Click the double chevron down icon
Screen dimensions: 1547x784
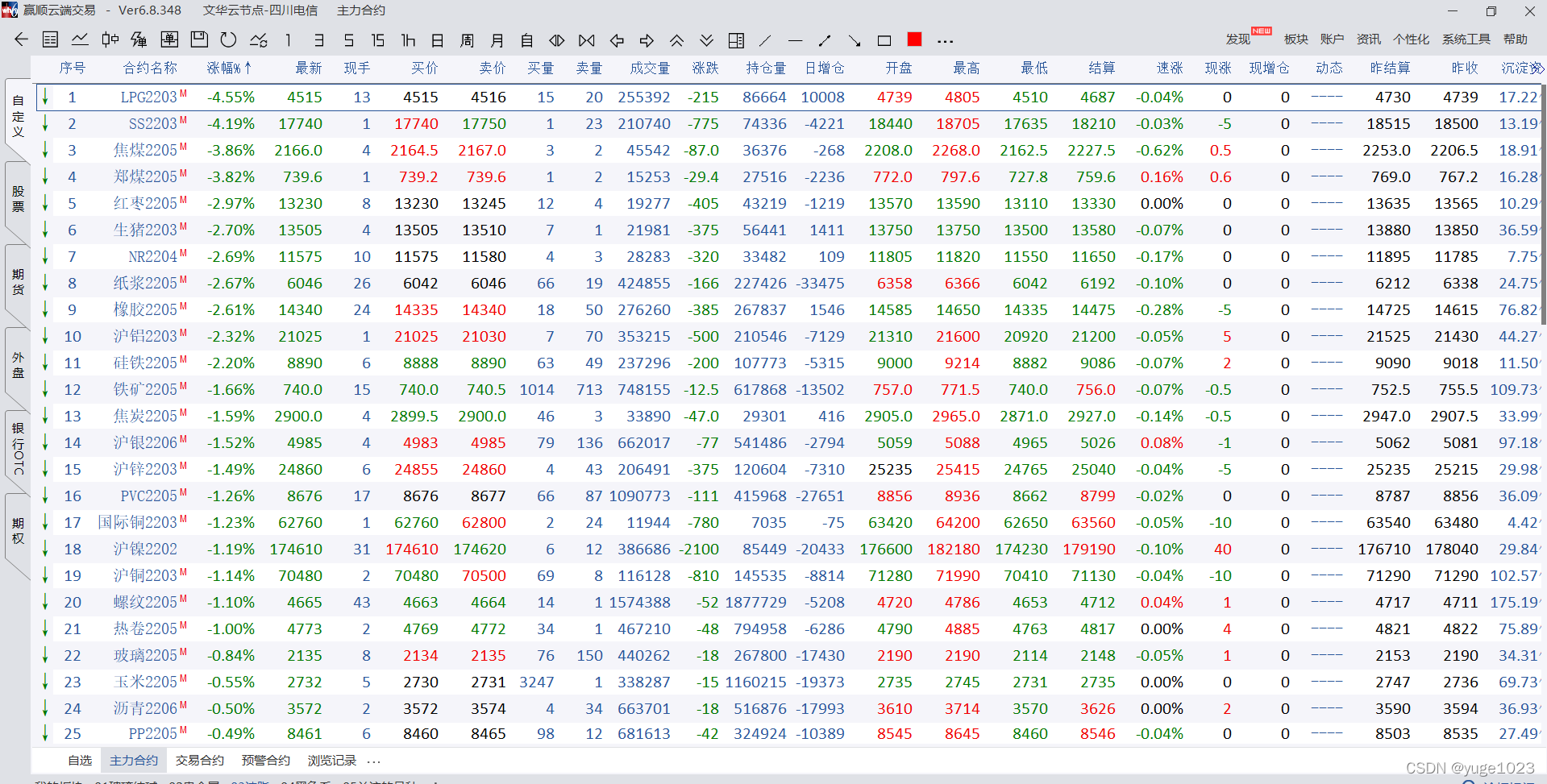(706, 39)
